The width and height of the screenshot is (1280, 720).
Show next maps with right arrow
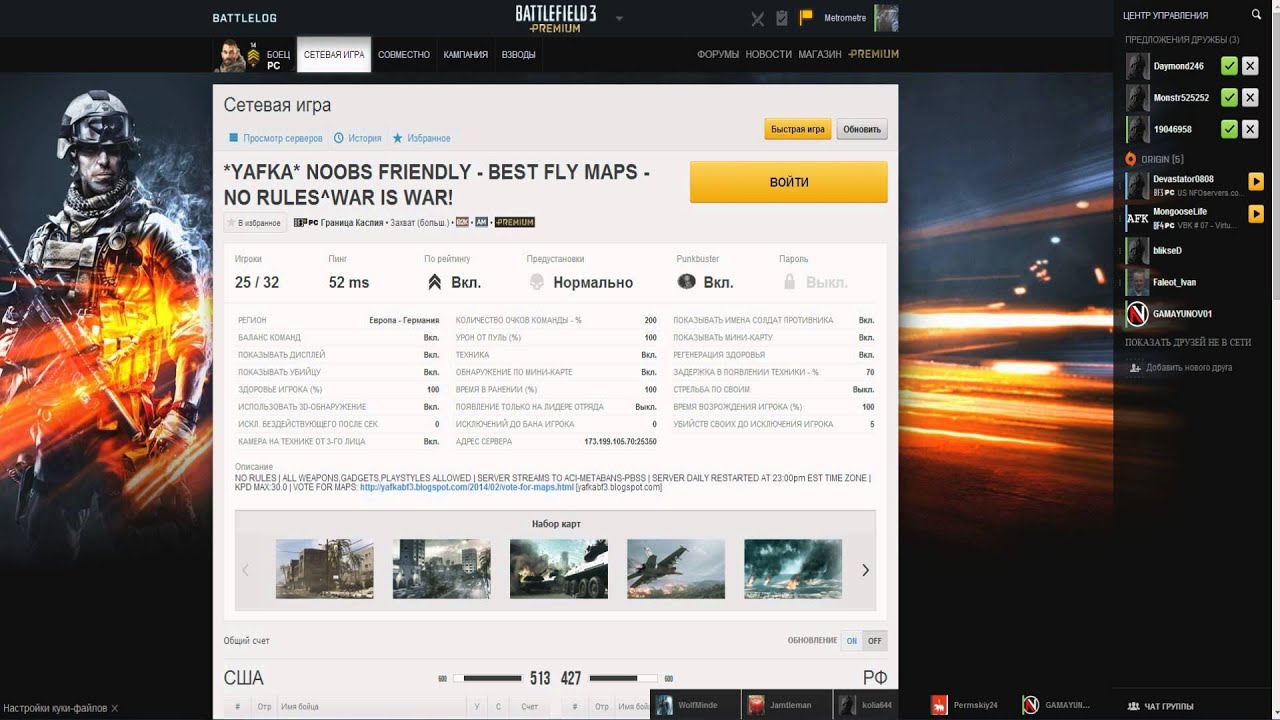(865, 570)
